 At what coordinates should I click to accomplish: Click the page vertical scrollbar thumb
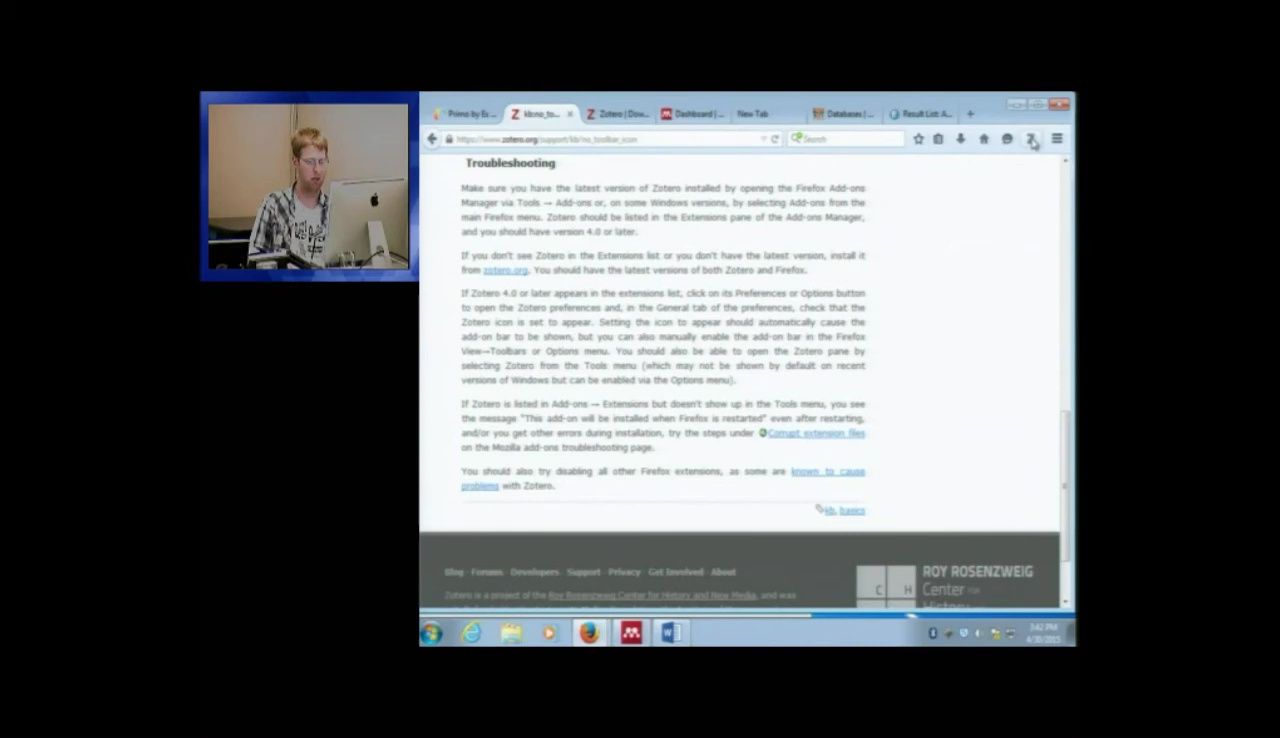1066,486
